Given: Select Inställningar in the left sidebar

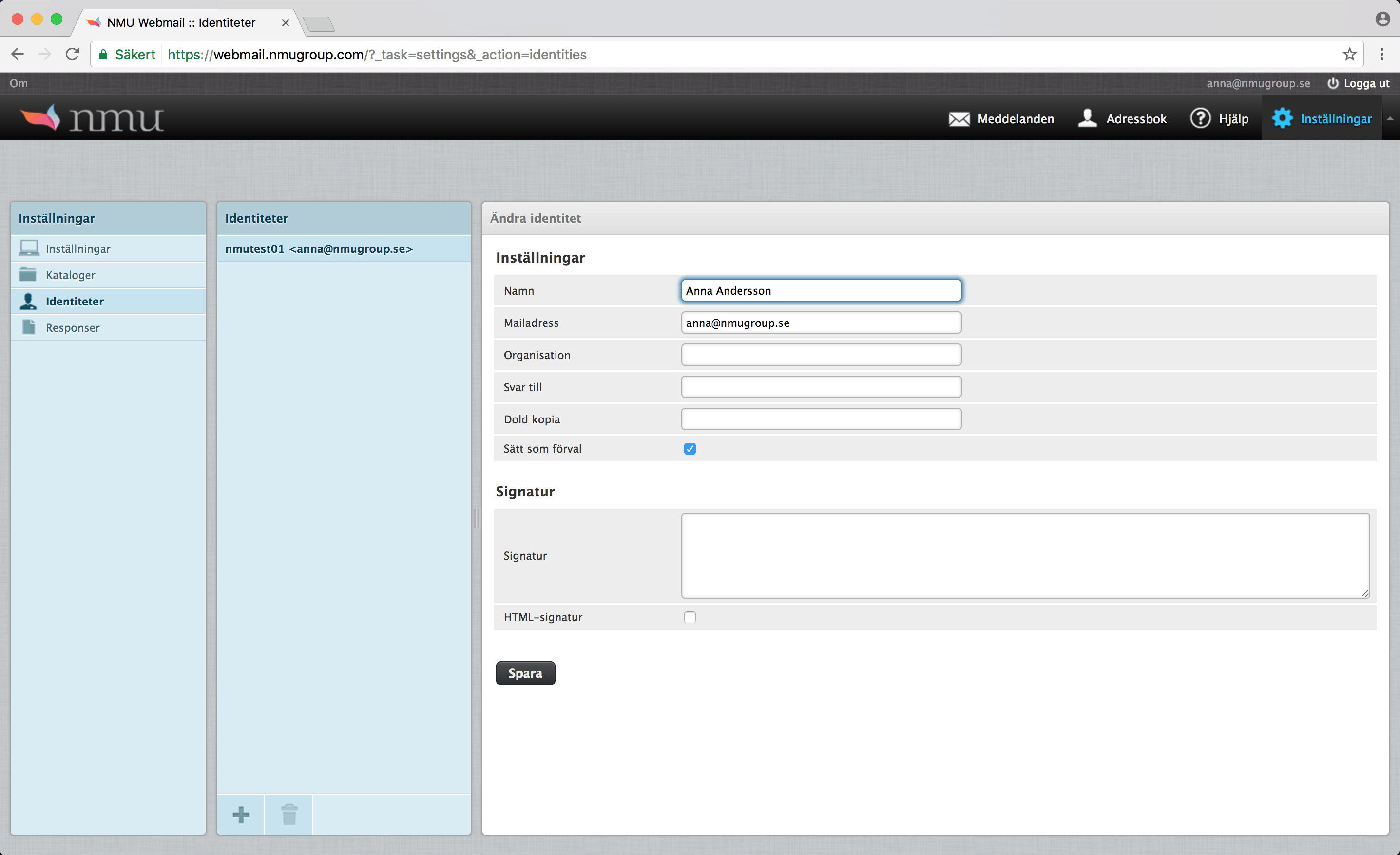Looking at the screenshot, I should coord(108,249).
